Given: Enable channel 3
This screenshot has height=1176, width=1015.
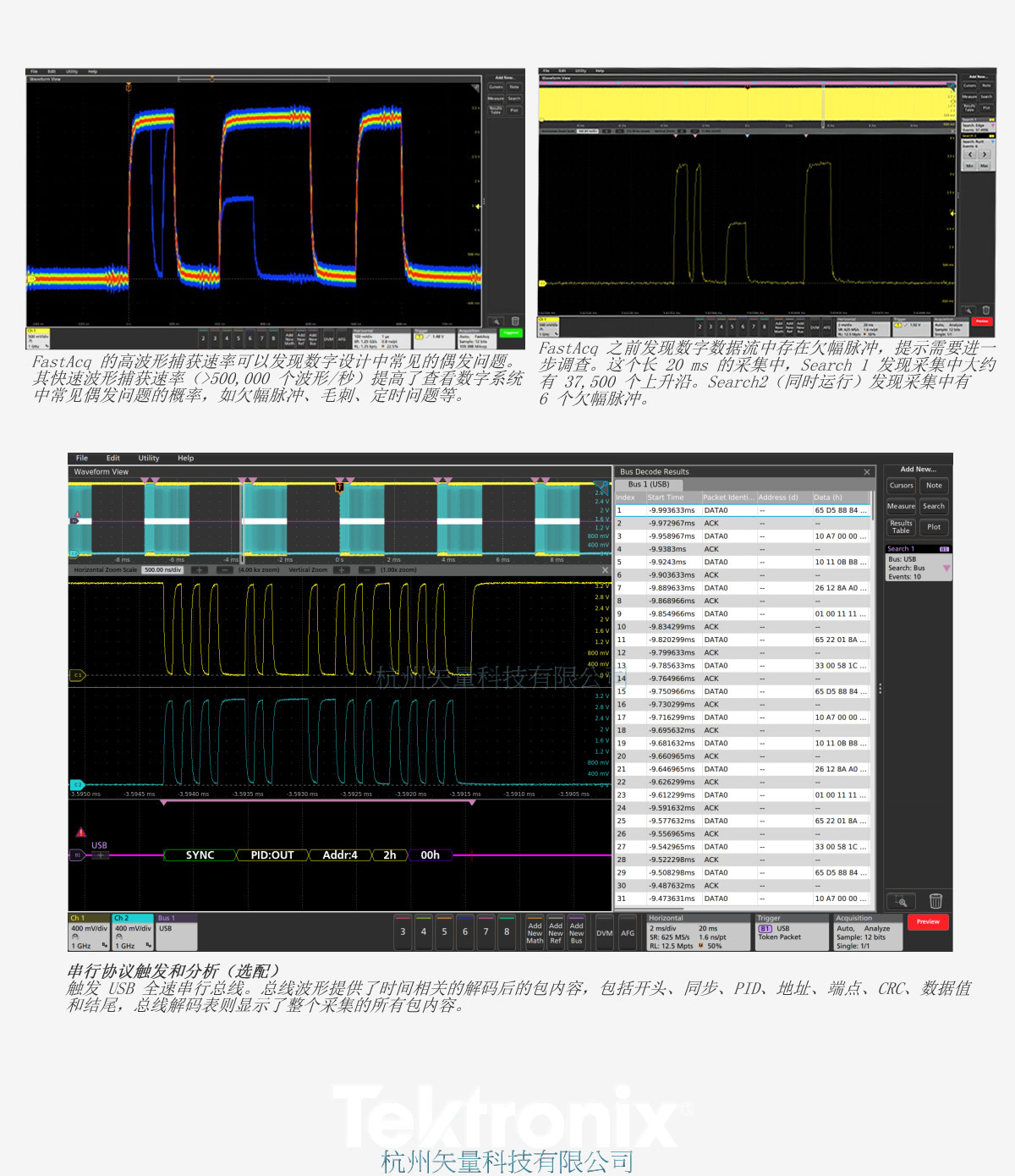Looking at the screenshot, I should point(403,933).
